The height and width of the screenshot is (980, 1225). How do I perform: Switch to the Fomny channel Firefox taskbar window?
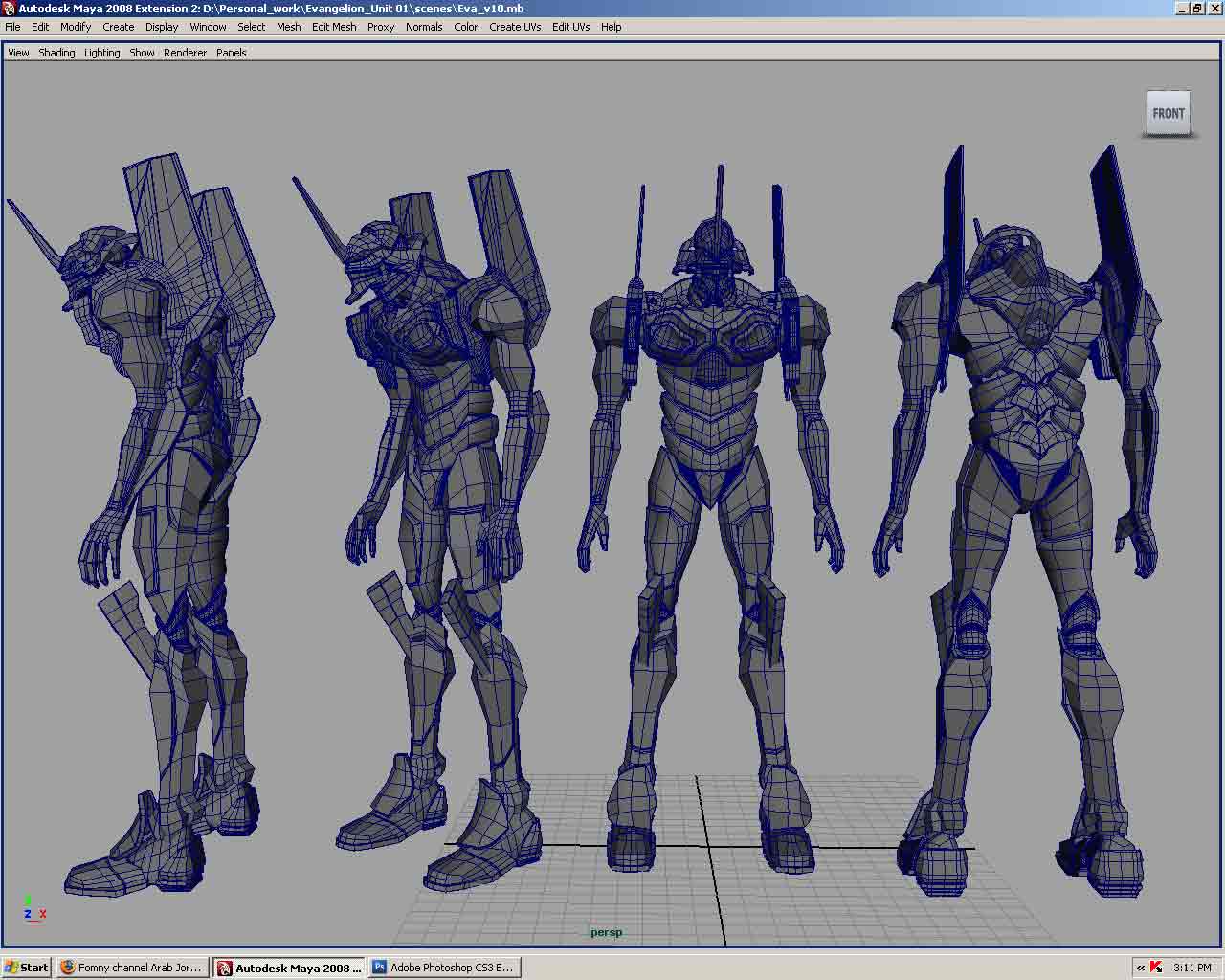point(132,968)
